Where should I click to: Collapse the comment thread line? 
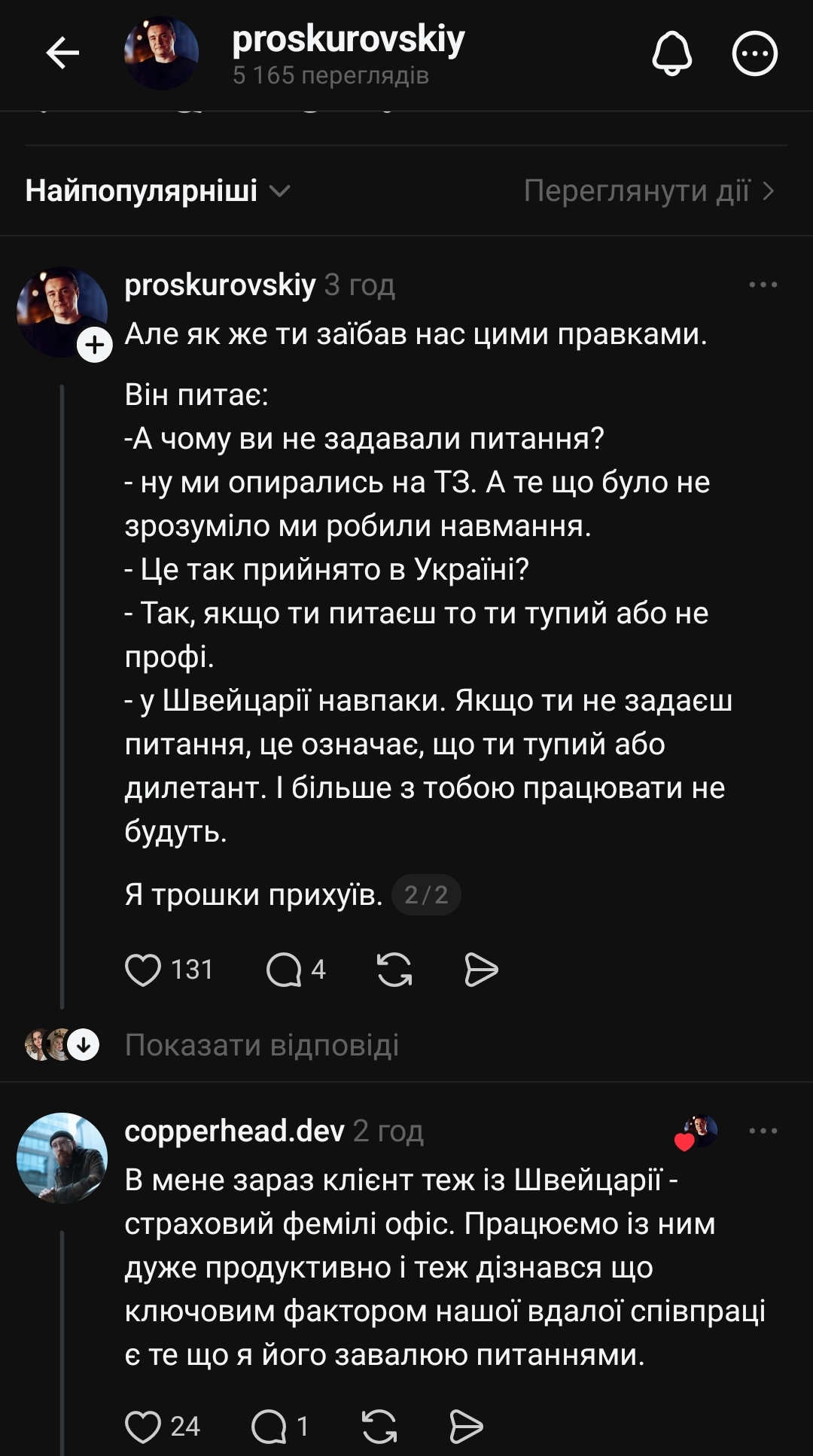point(62,678)
